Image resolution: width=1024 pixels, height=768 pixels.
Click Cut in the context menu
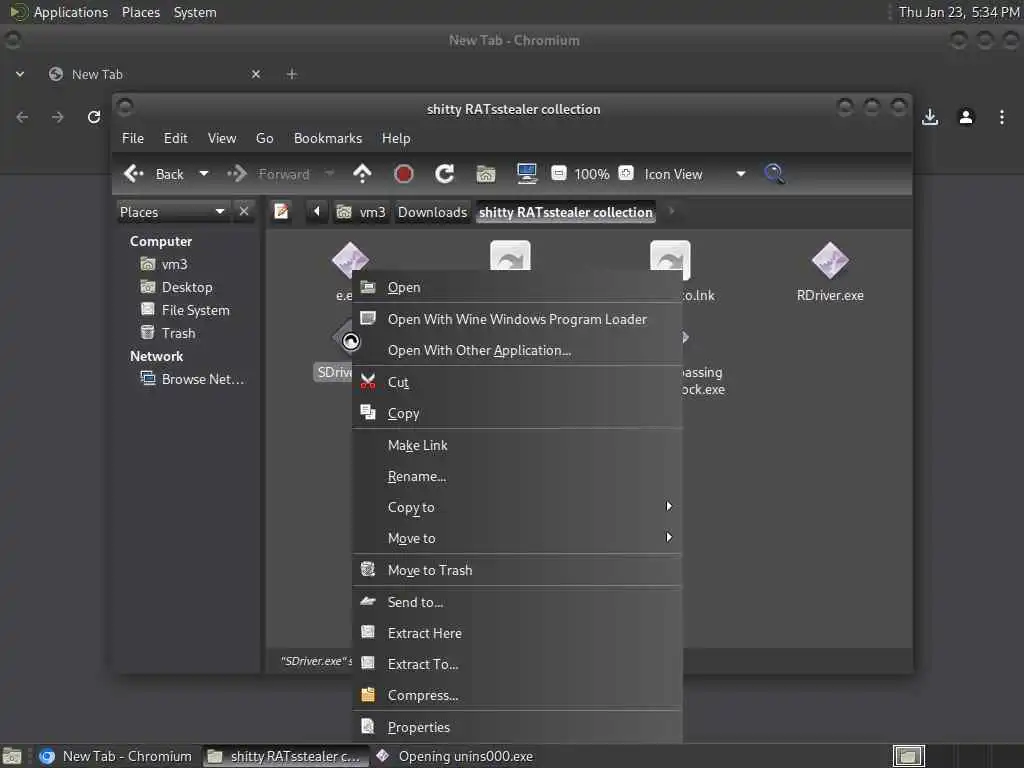pyautogui.click(x=517, y=382)
